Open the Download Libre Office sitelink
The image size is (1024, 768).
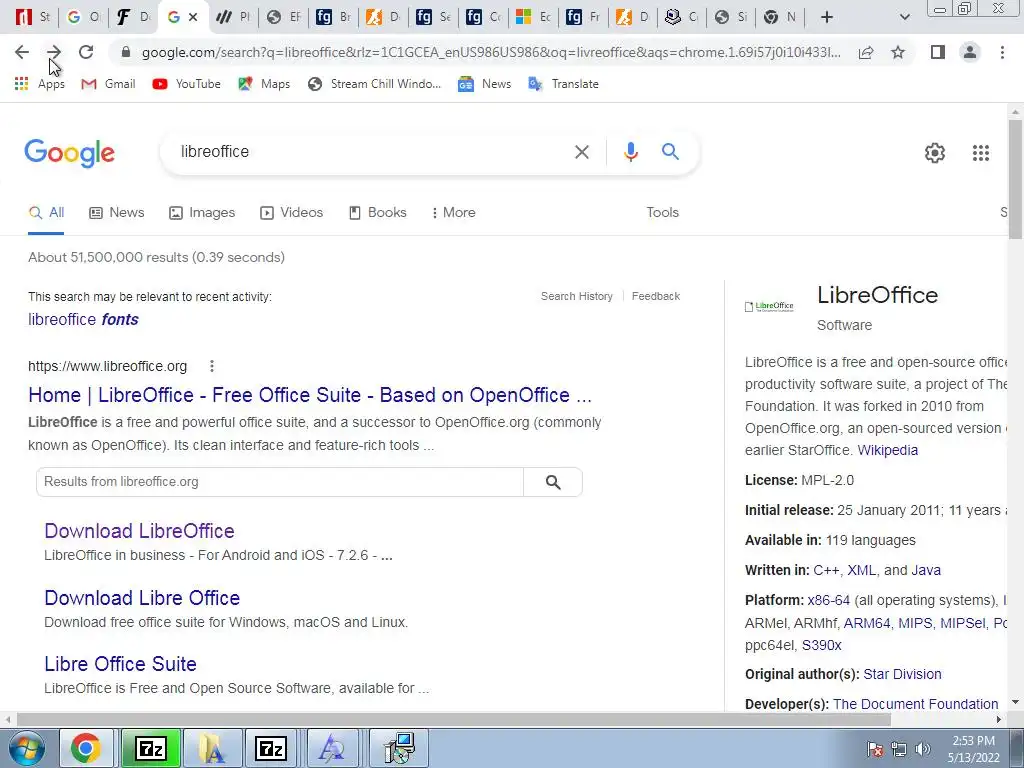coord(142,598)
